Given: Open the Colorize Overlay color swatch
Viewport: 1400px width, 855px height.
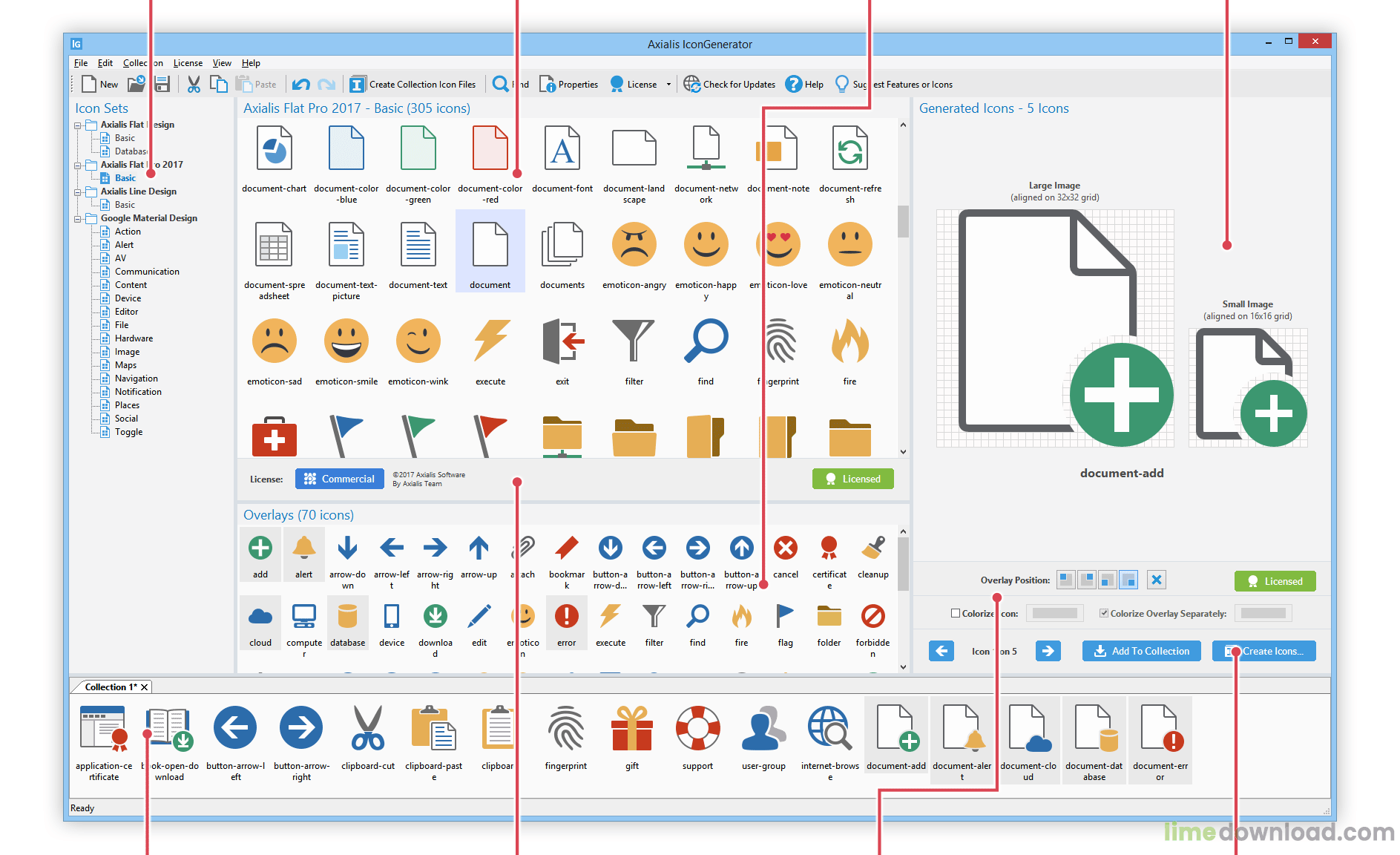Looking at the screenshot, I should tap(1263, 613).
